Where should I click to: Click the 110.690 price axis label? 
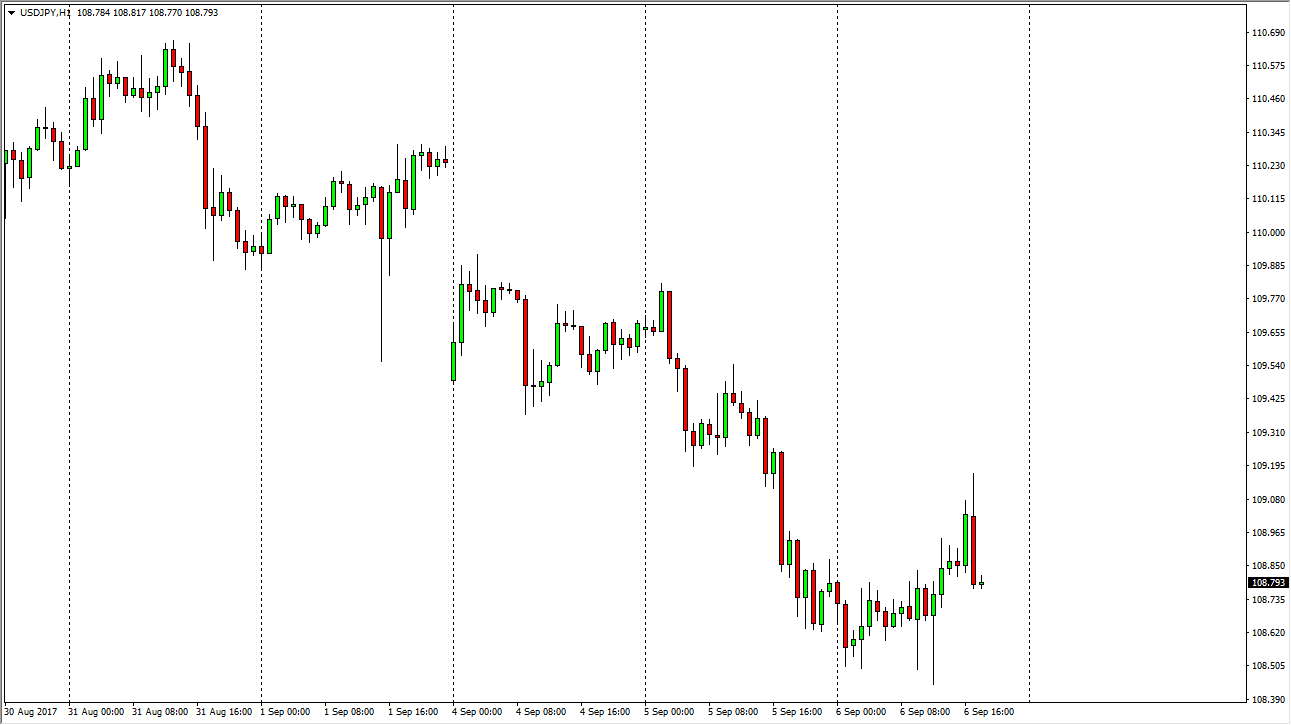[1267, 33]
